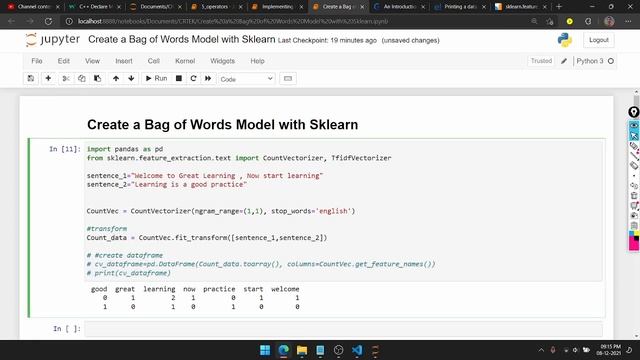Click the empty In [ ] code cell
The height and width of the screenshot is (360, 640).
tap(343, 329)
